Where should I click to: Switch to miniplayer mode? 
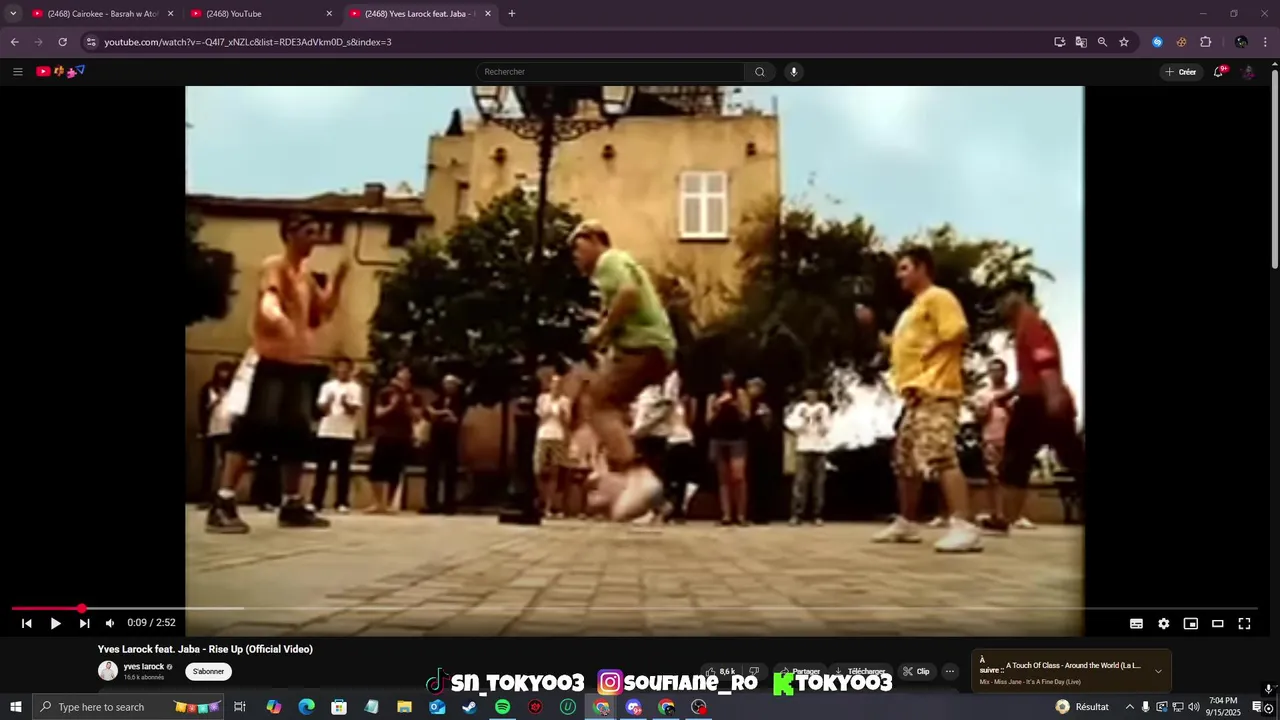[1191, 623]
